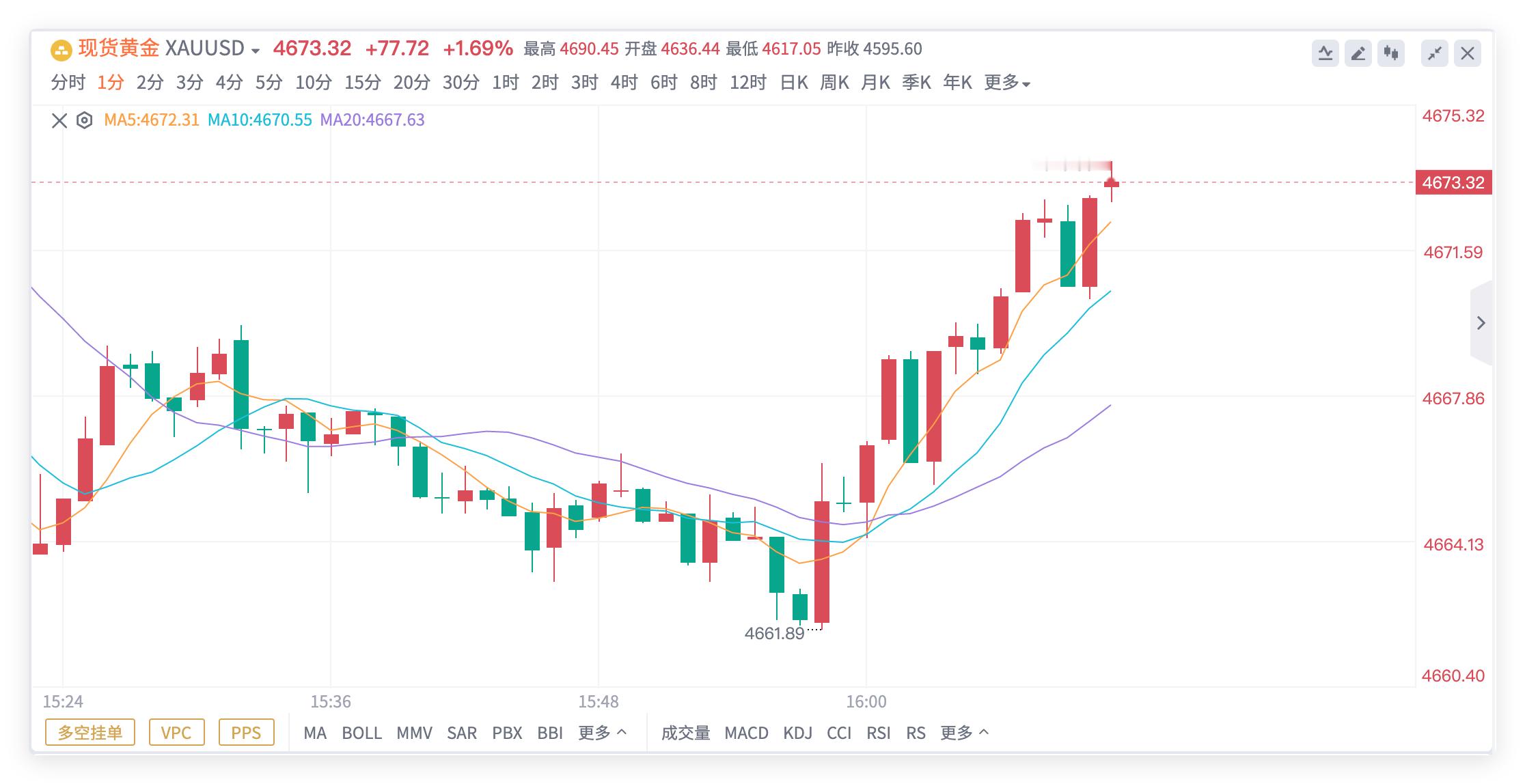The height and width of the screenshot is (784, 1525).
Task: Expand 更多 list after RS indicator
Action: [x=964, y=733]
